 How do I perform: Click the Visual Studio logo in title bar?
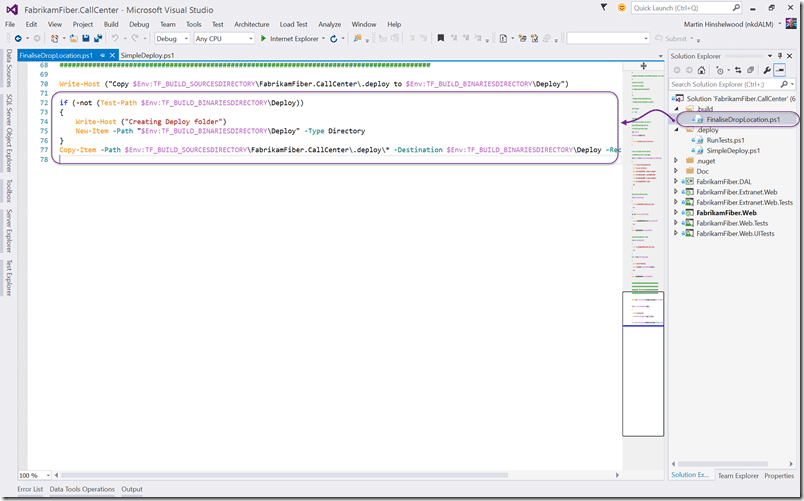(x=12, y=9)
